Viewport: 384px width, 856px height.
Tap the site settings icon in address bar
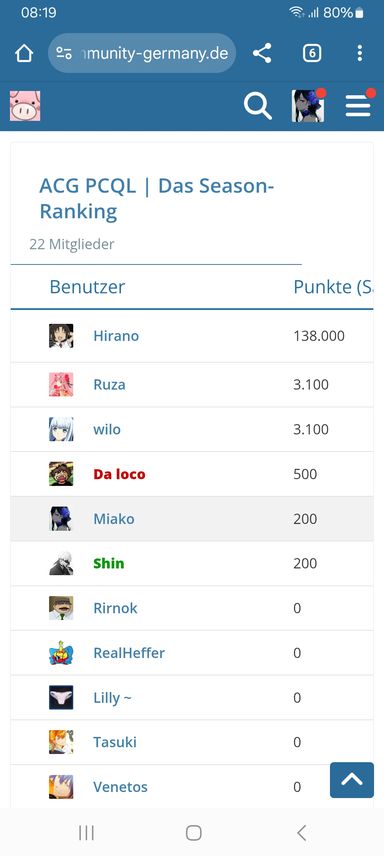pyautogui.click(x=64, y=54)
